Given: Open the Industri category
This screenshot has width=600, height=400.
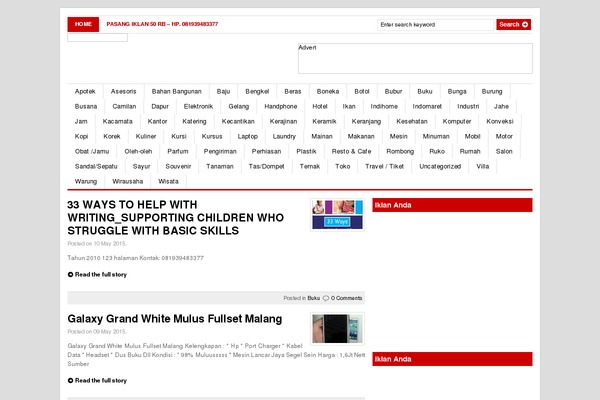Looking at the screenshot, I should coord(468,106).
